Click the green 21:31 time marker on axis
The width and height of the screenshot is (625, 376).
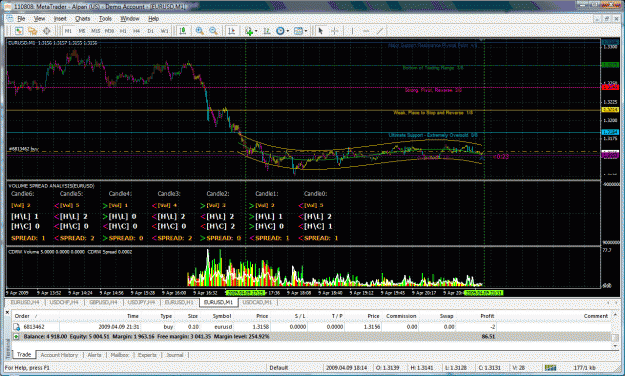coord(484,293)
